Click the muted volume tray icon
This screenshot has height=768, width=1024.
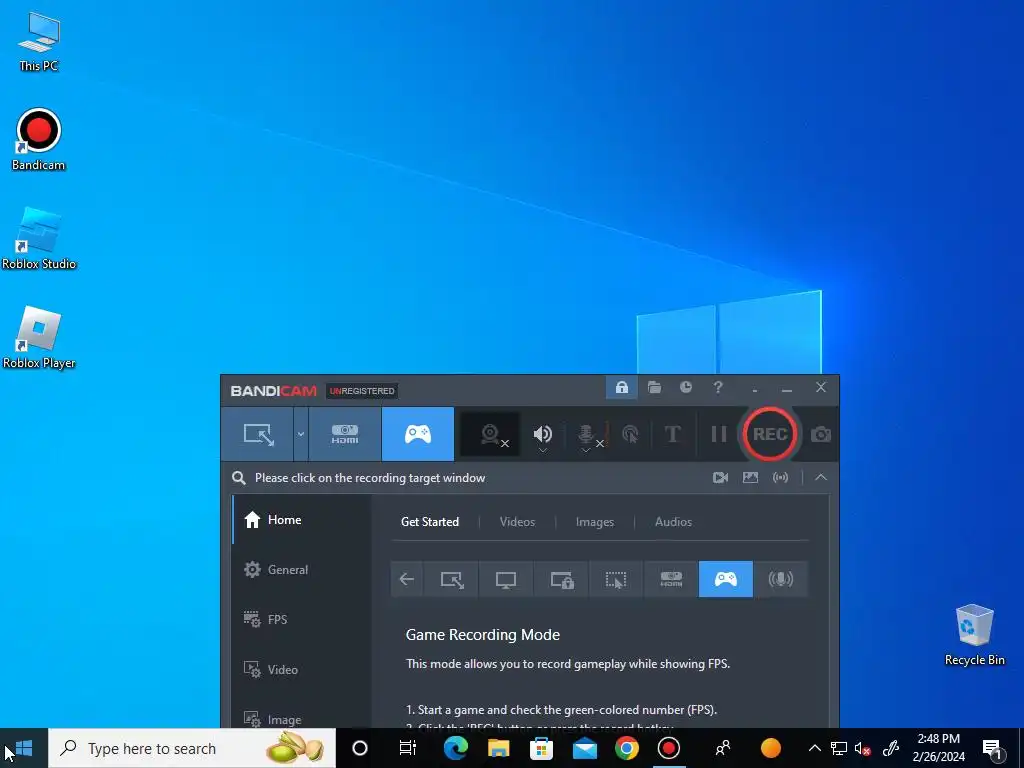(863, 748)
